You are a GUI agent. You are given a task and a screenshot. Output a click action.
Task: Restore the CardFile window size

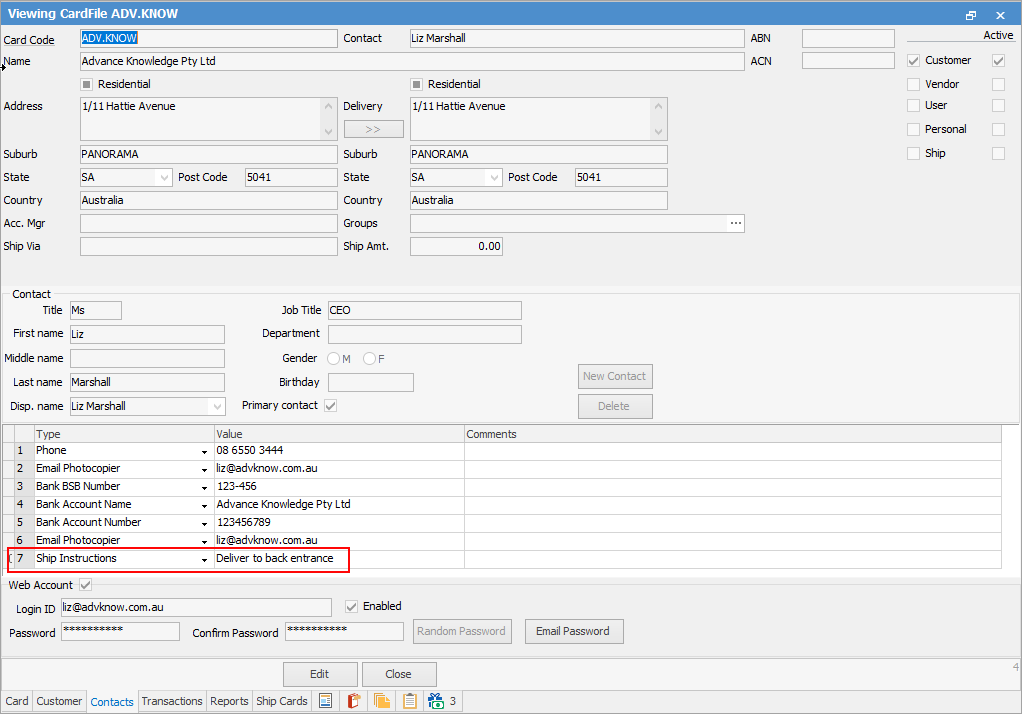pyautogui.click(x=971, y=15)
